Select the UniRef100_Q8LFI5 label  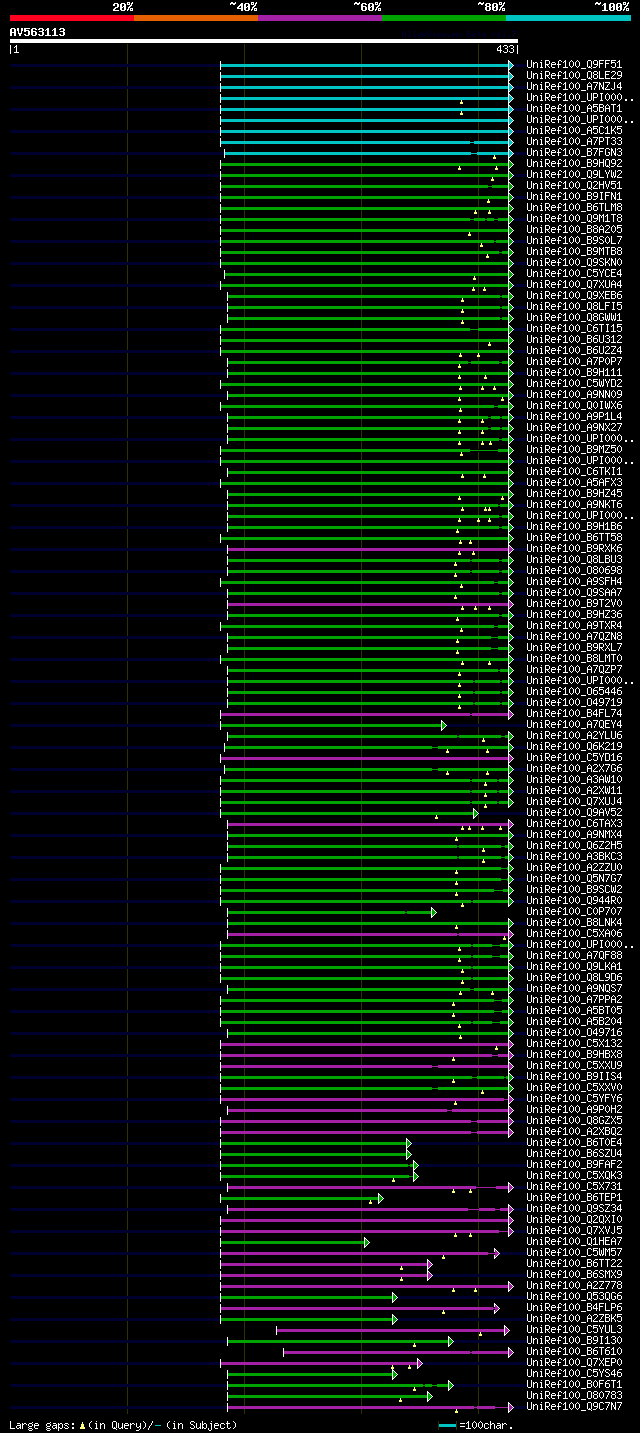tap(574, 306)
